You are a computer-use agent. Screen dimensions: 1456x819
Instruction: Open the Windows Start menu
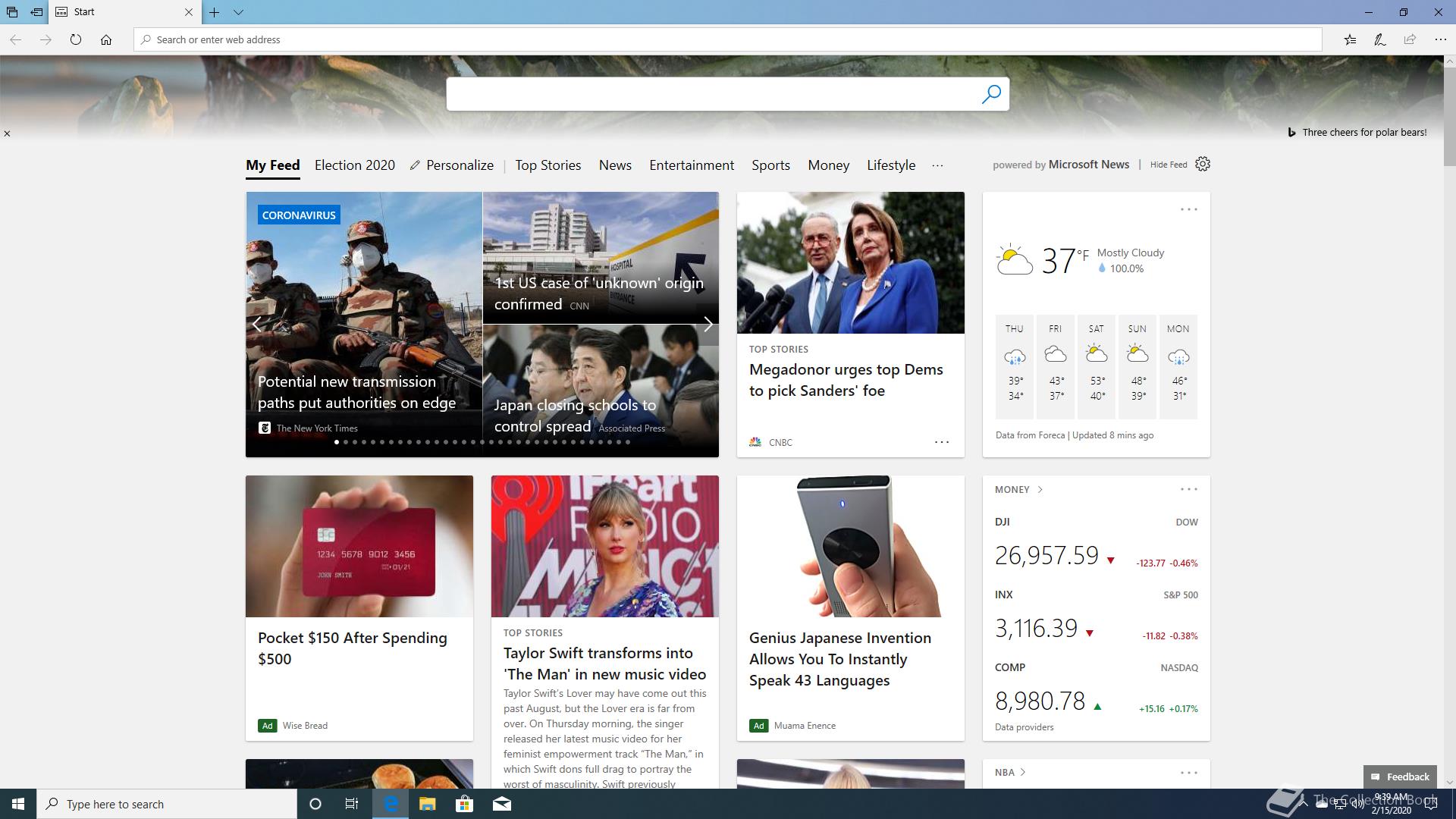coord(18,804)
